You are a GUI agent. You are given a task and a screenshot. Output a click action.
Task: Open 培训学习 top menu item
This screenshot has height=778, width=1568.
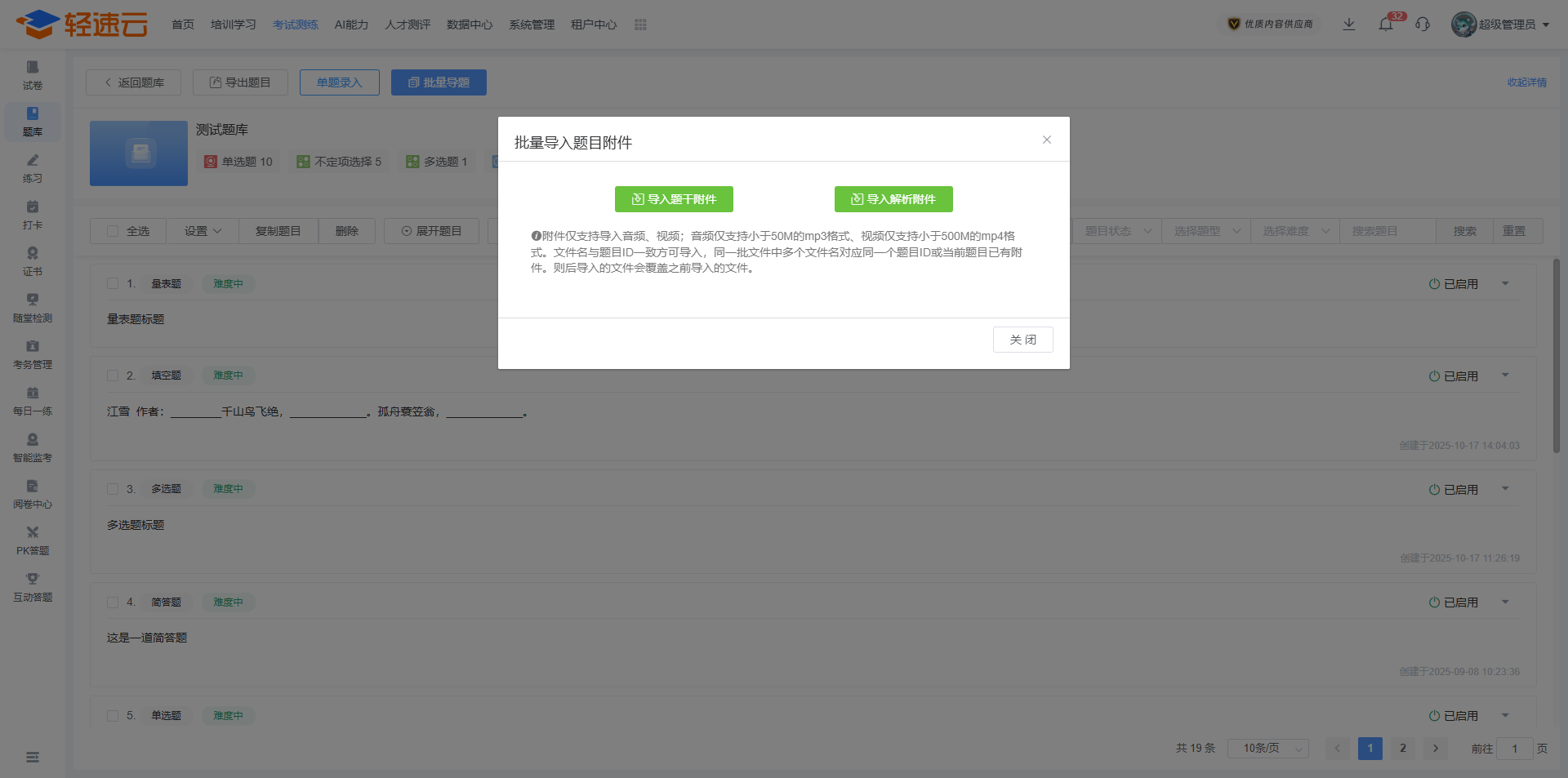click(234, 24)
